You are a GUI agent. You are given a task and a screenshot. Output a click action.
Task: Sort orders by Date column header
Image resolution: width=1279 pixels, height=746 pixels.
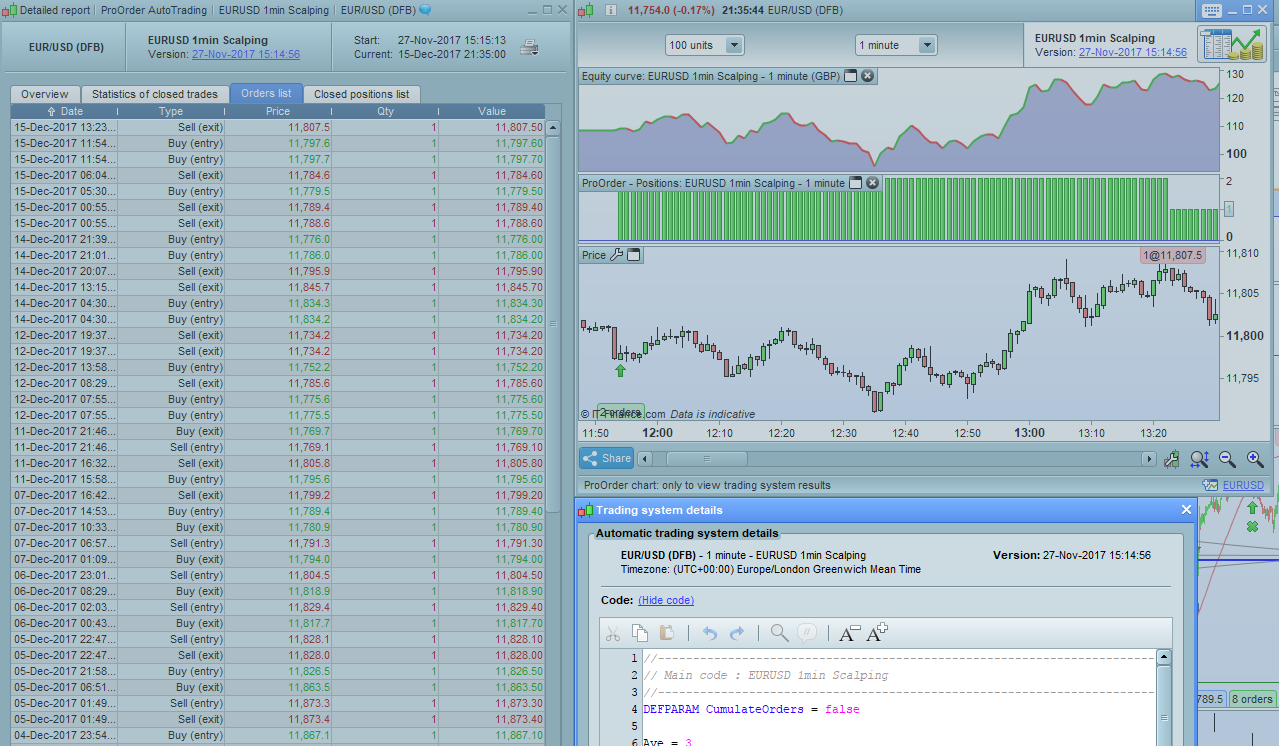pos(66,111)
